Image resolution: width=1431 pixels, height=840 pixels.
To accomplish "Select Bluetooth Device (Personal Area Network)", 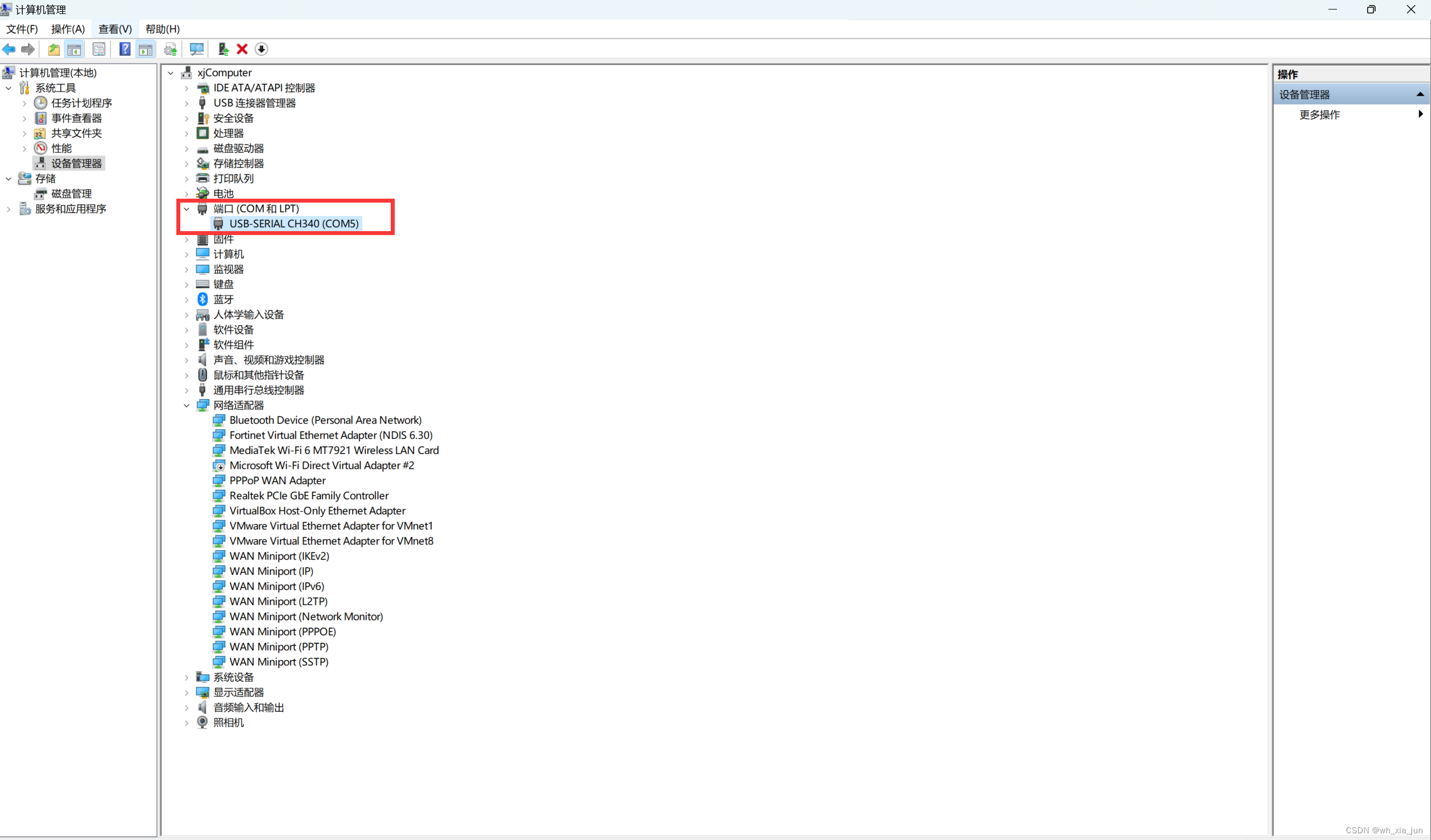I will (325, 420).
